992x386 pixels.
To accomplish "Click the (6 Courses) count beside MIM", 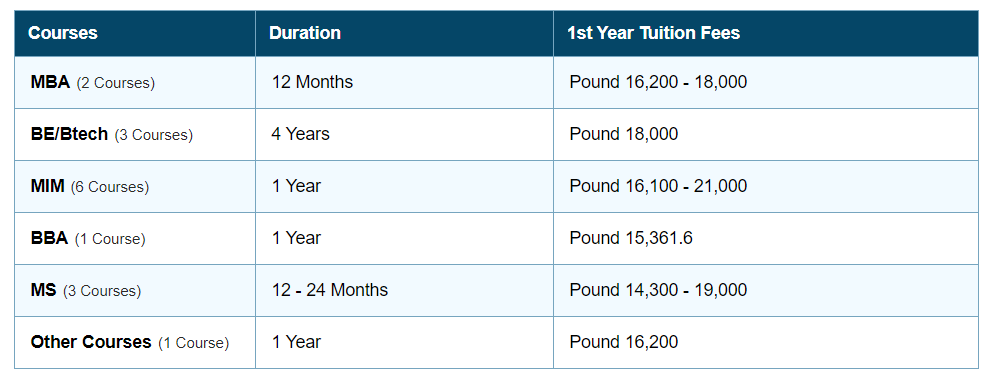I will click(110, 187).
